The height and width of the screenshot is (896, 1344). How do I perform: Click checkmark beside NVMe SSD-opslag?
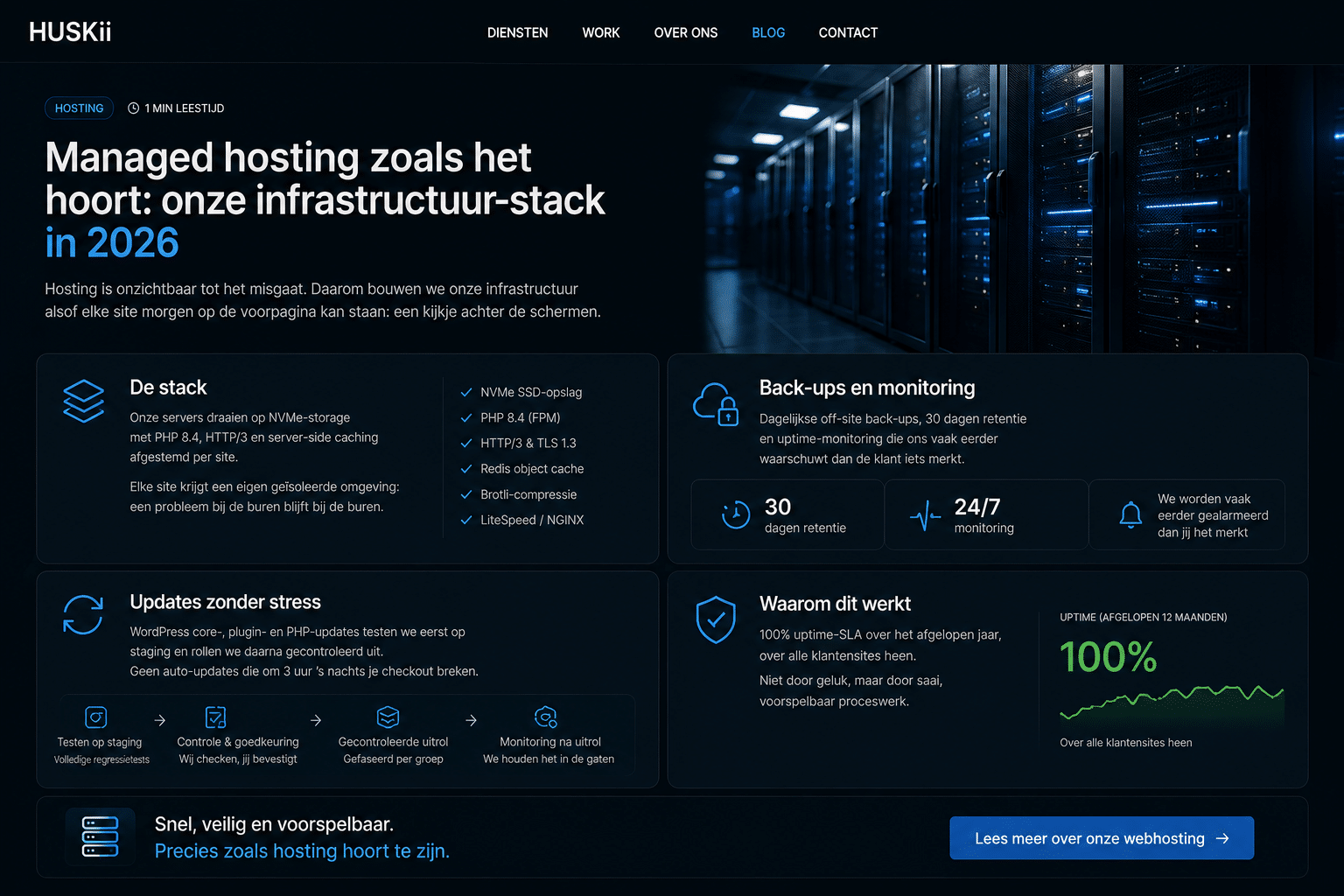(x=466, y=393)
